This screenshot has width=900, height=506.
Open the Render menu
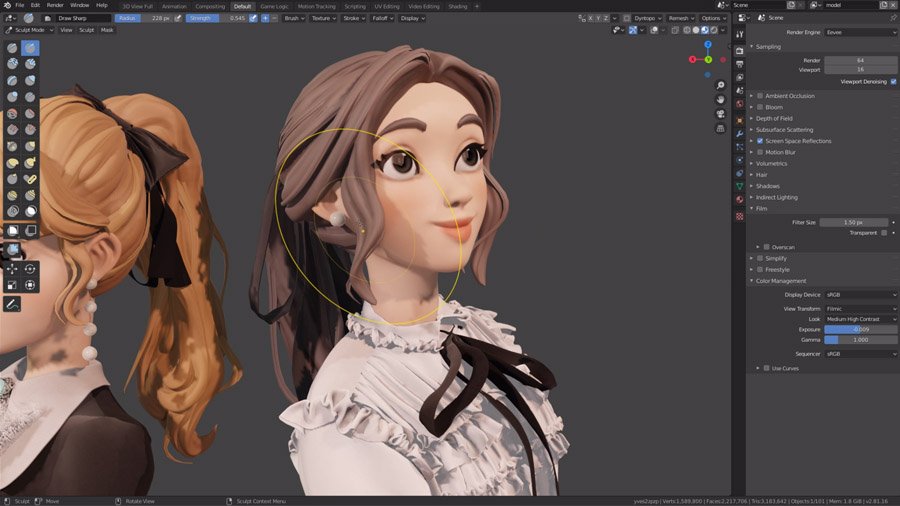coord(55,5)
